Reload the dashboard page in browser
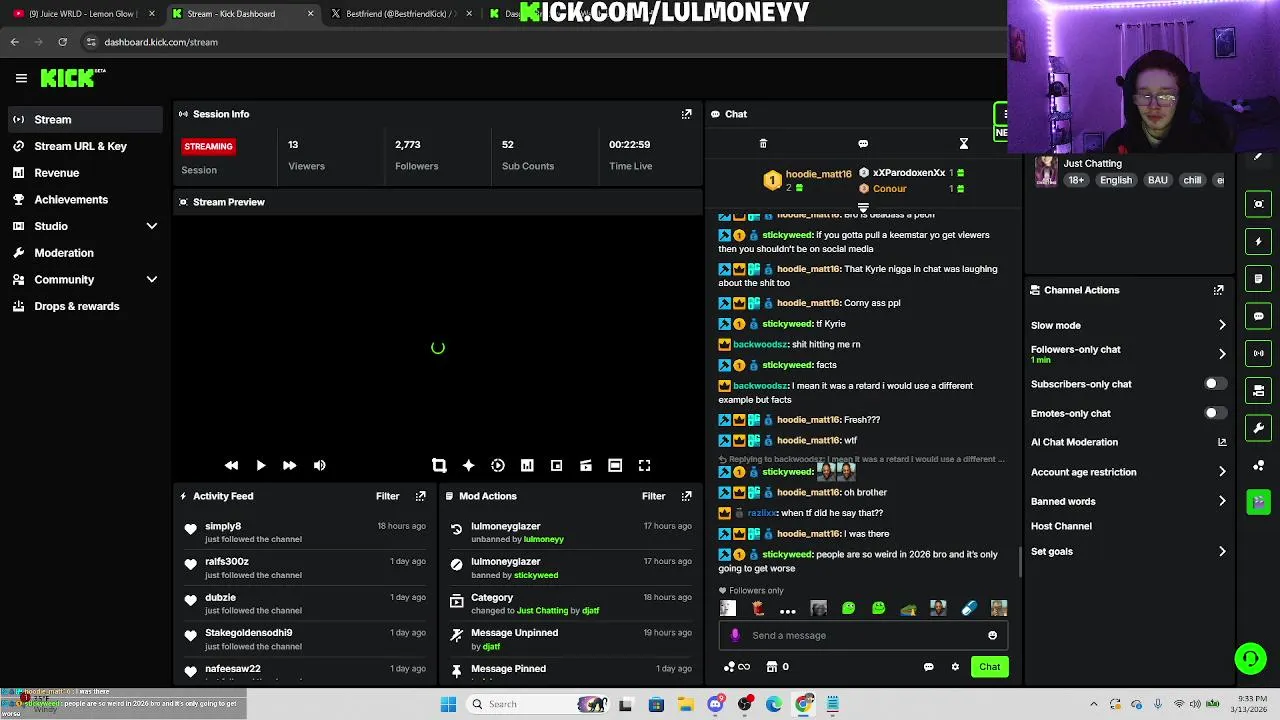The image size is (1280, 720). click(62, 42)
